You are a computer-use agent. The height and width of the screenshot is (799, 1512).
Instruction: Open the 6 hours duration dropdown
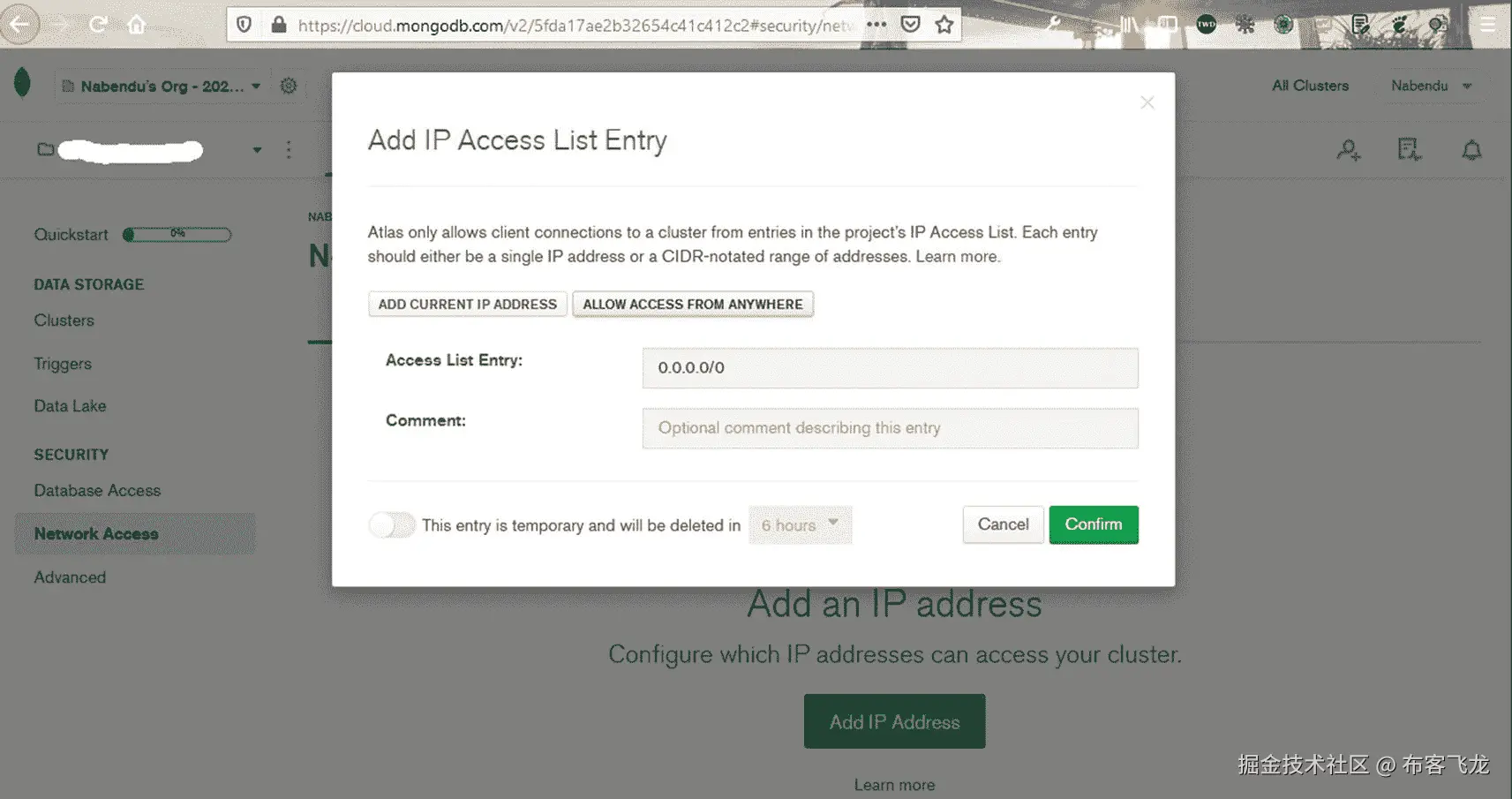[801, 524]
